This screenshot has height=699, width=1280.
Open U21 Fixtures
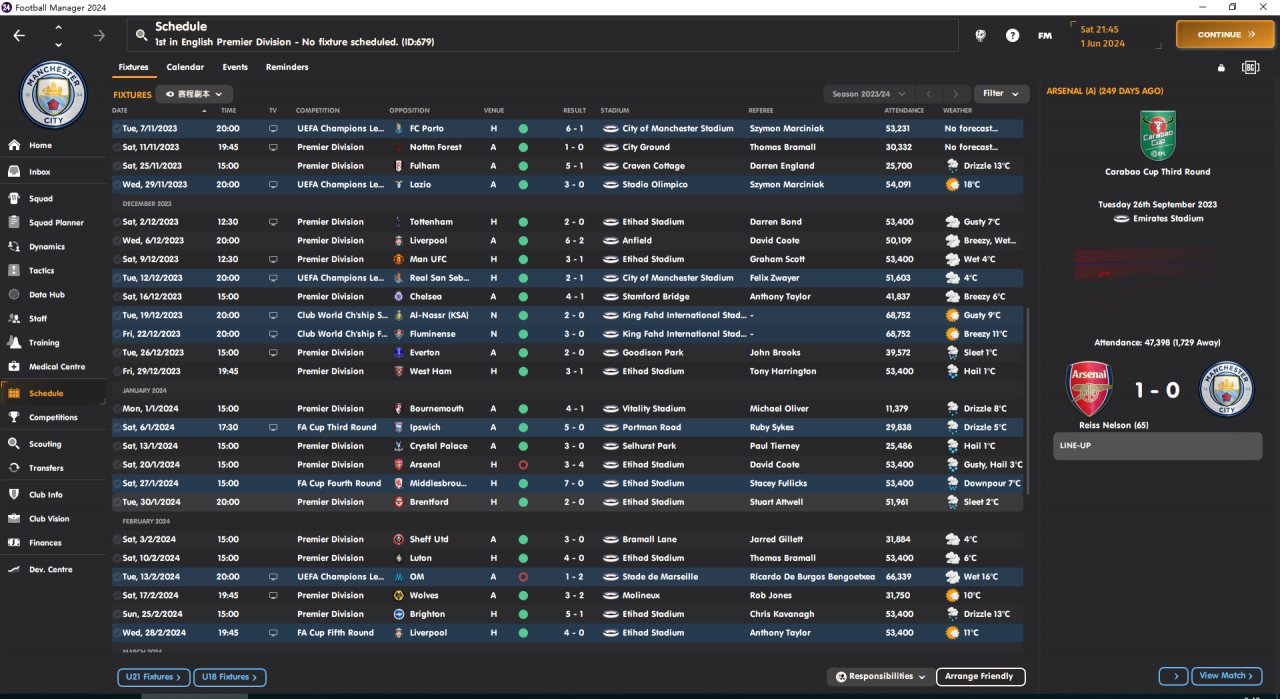click(153, 678)
